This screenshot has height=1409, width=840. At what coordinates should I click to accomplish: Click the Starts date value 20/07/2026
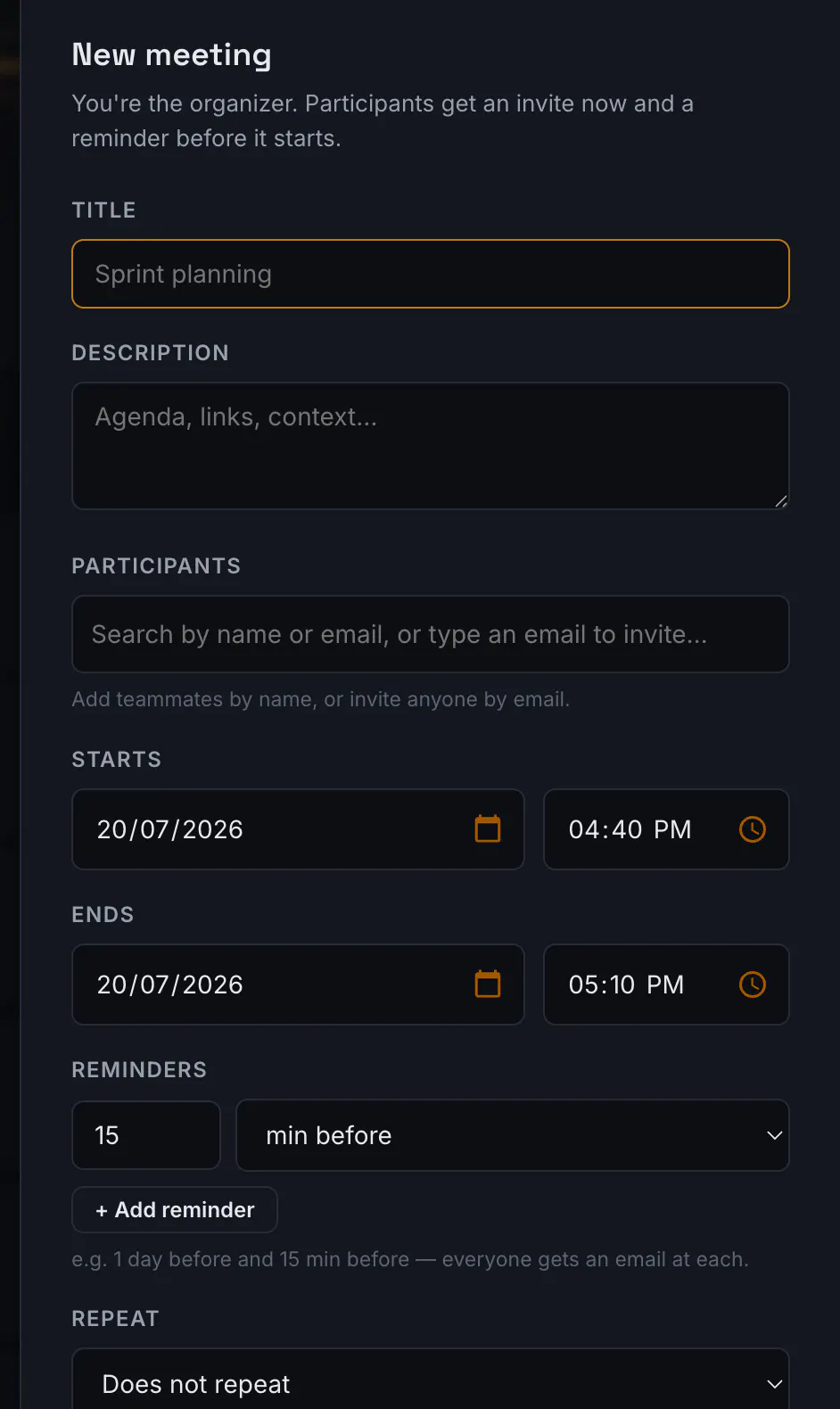pyautogui.click(x=170, y=829)
